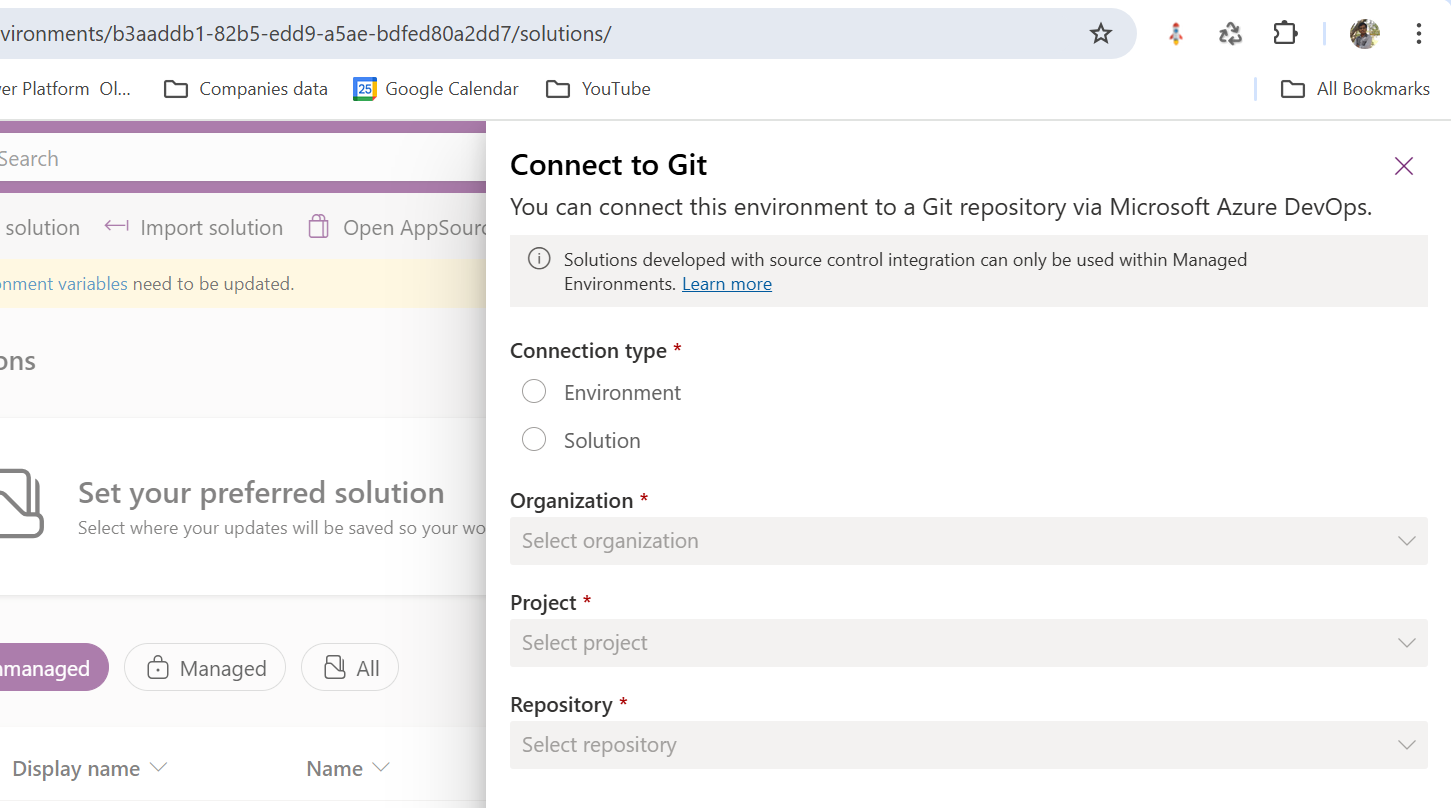Viewport: 1451px width, 808px height.
Task: Show All solutions tab
Action: (350, 668)
